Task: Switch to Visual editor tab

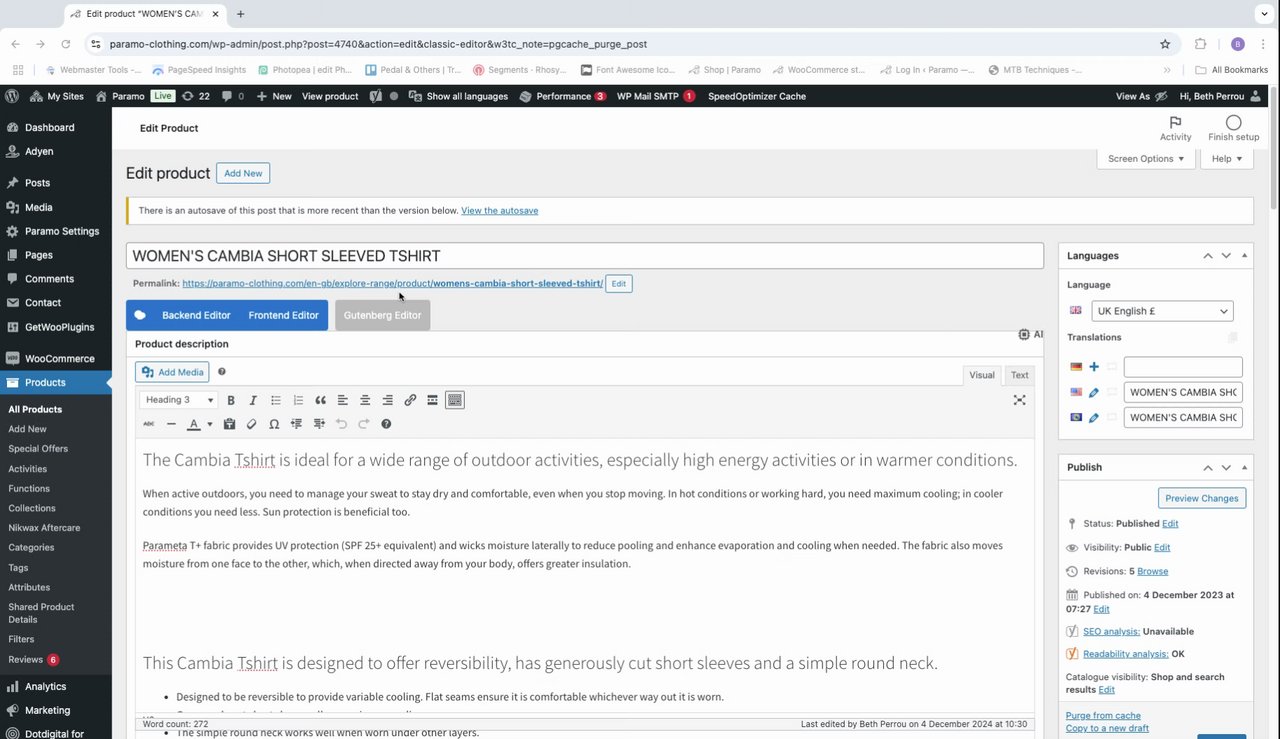Action: click(x=982, y=375)
